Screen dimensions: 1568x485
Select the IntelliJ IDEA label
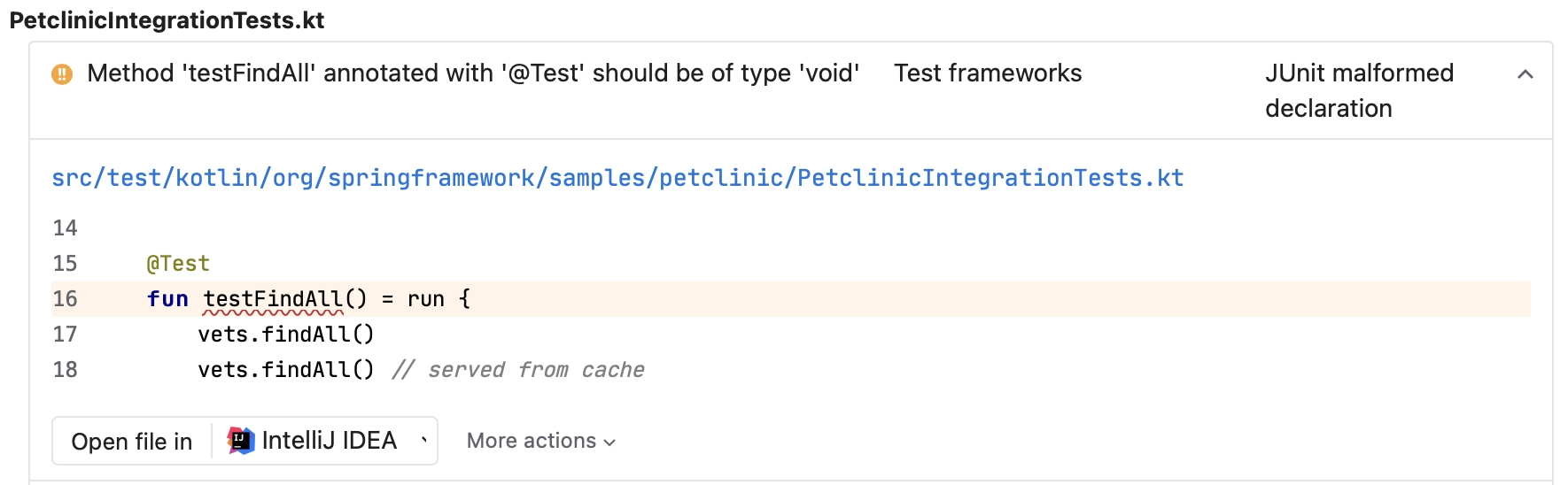pos(329,441)
